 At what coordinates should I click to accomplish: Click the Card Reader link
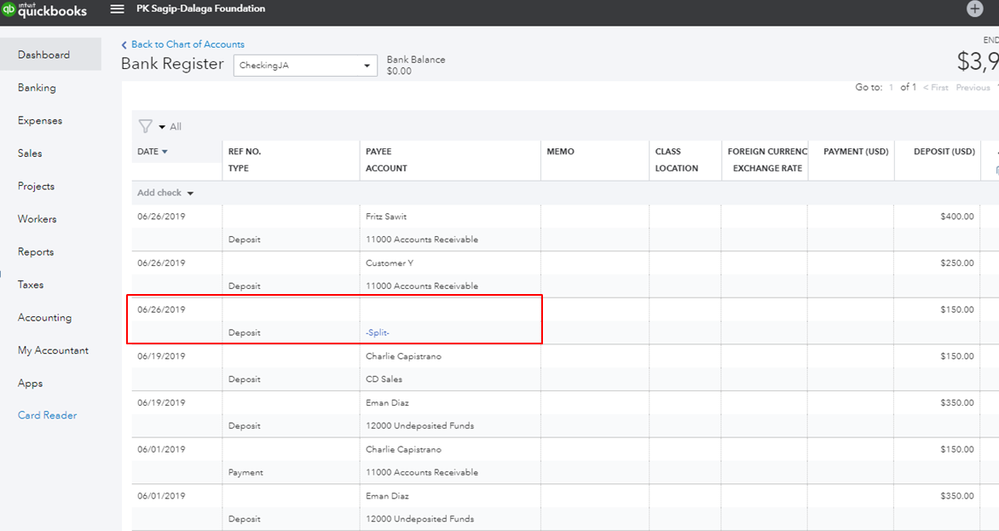point(47,416)
